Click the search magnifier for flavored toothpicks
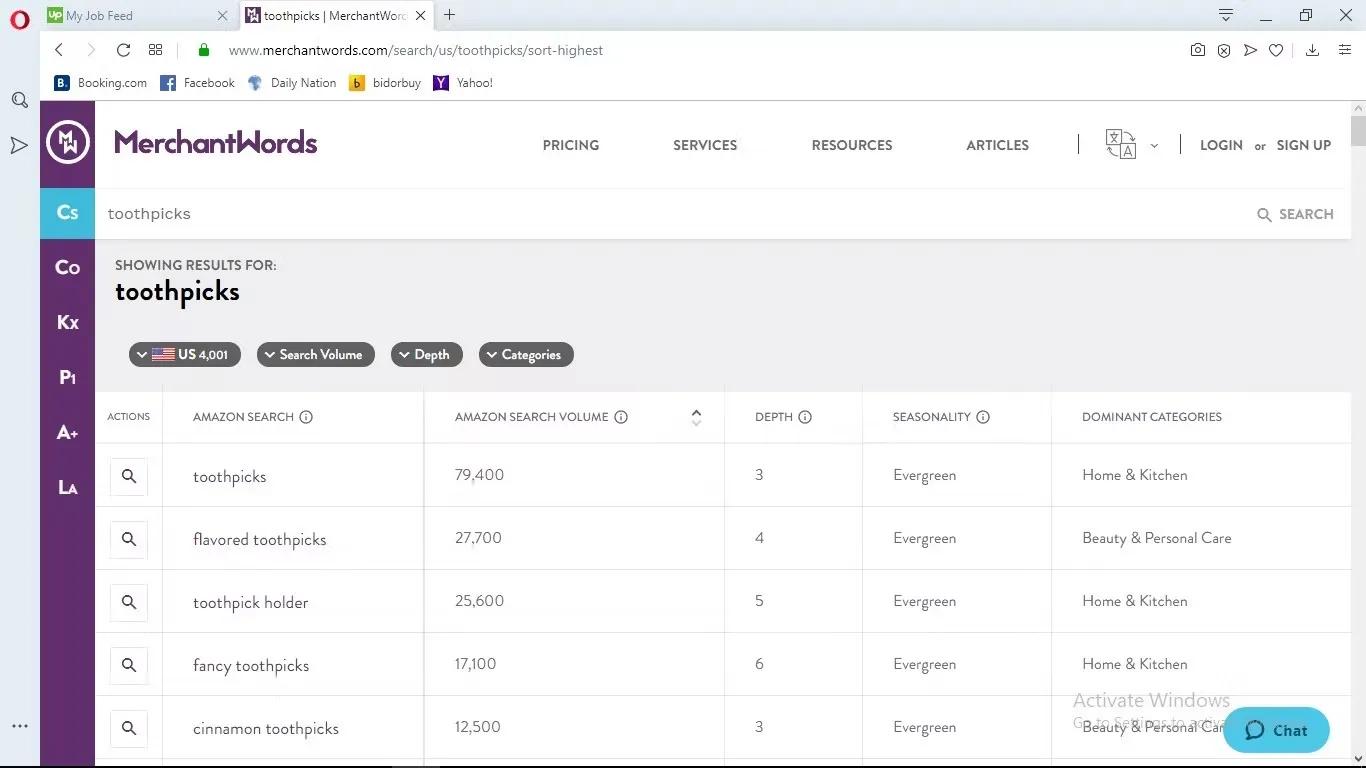Image resolution: width=1366 pixels, height=768 pixels. pyautogui.click(x=129, y=540)
